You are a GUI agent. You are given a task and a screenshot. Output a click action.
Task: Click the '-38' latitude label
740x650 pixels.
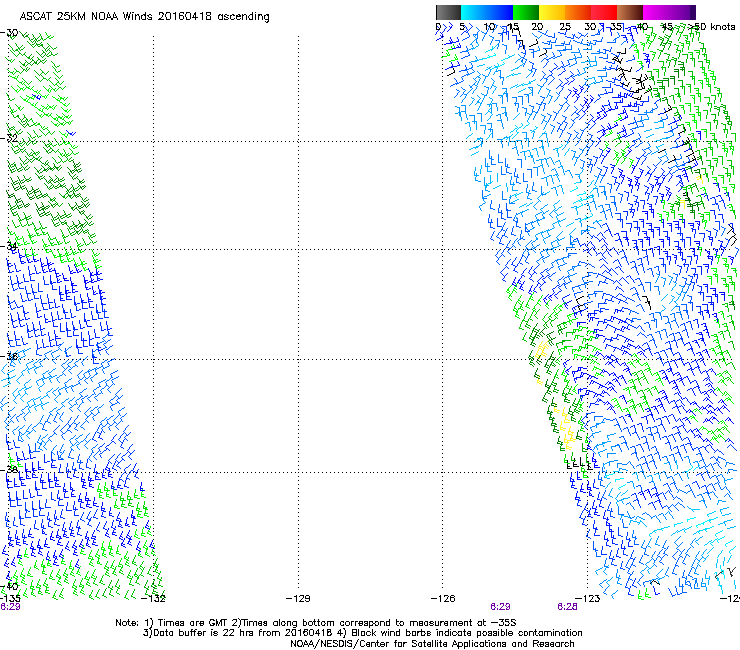9,469
